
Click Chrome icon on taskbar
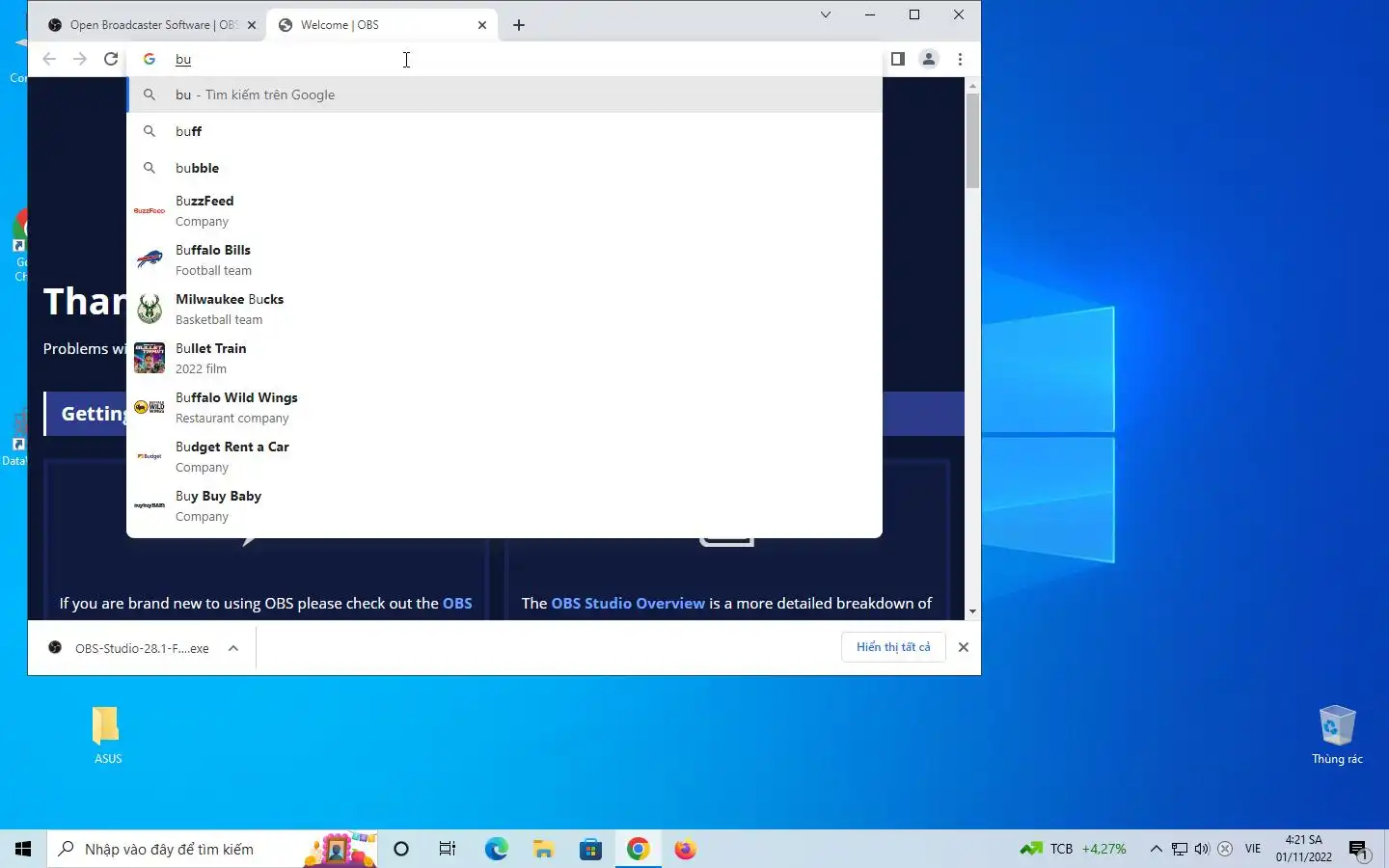tap(638, 849)
